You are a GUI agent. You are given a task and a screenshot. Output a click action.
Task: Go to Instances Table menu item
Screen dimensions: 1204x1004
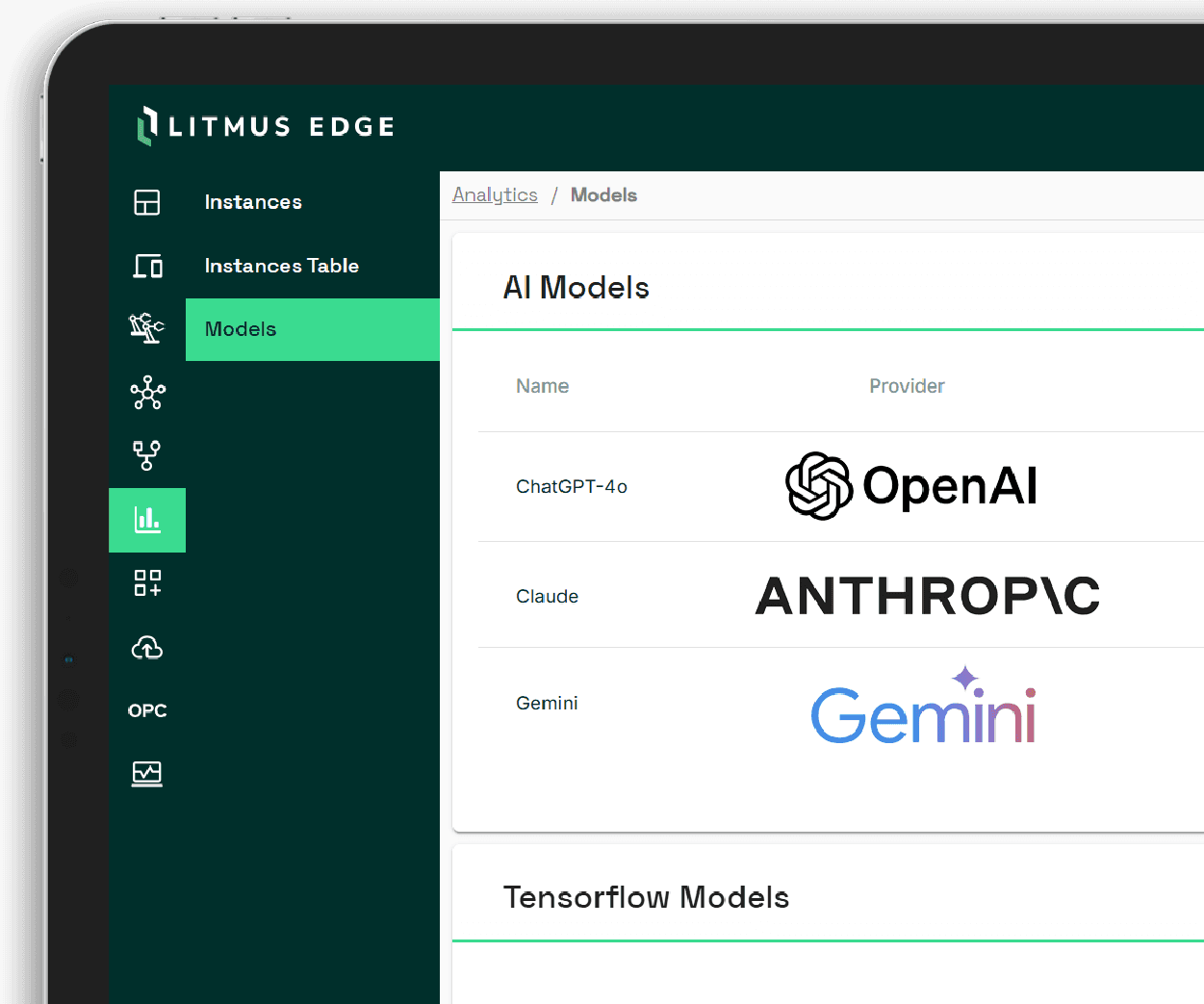pos(281,266)
